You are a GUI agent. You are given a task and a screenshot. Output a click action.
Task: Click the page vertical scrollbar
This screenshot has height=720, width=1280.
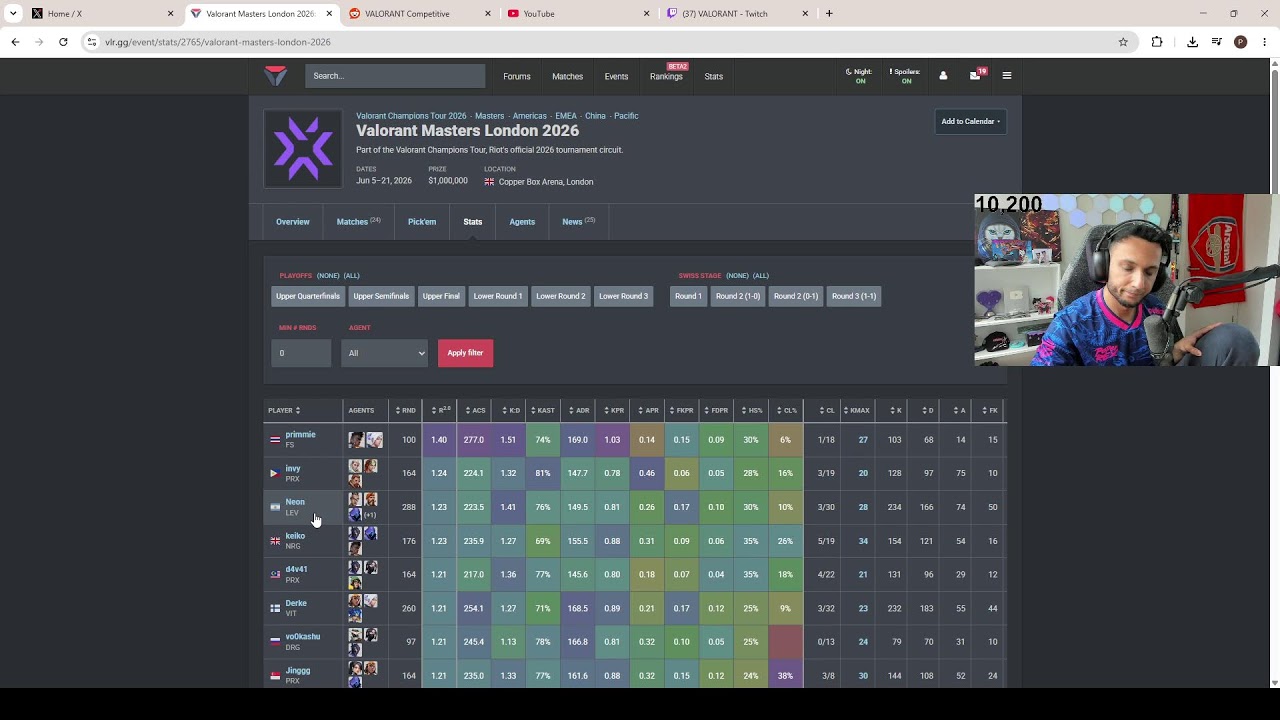tap(1274, 370)
